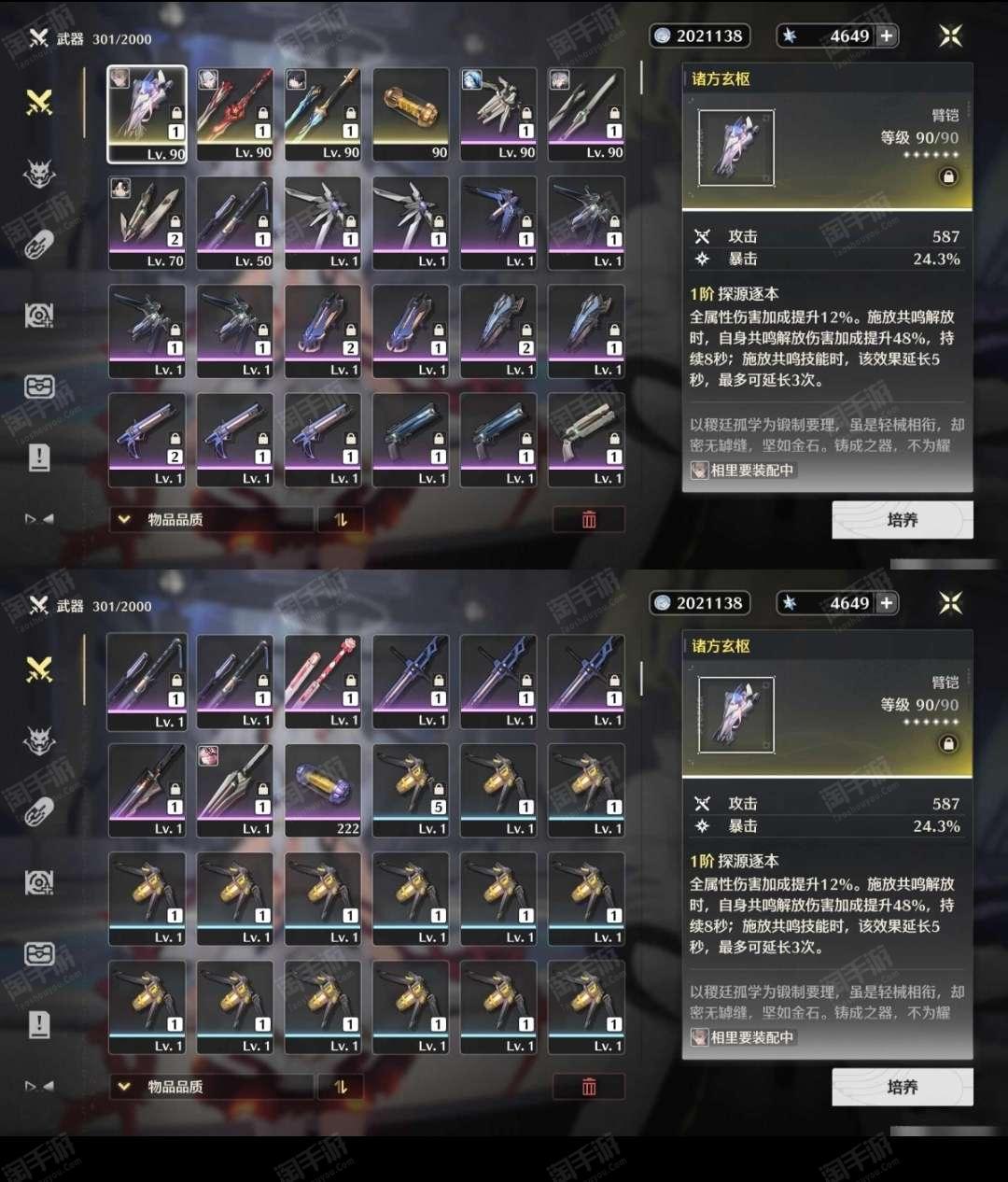Open the exclamation-mark item category in upper sidebar

[39, 457]
